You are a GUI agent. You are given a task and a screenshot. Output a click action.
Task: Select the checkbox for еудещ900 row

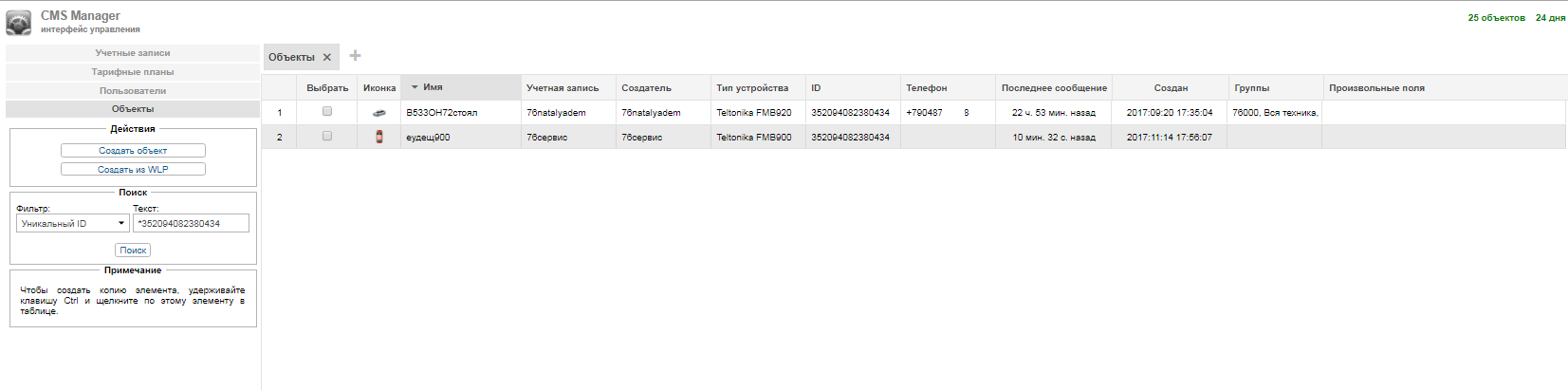click(x=327, y=137)
